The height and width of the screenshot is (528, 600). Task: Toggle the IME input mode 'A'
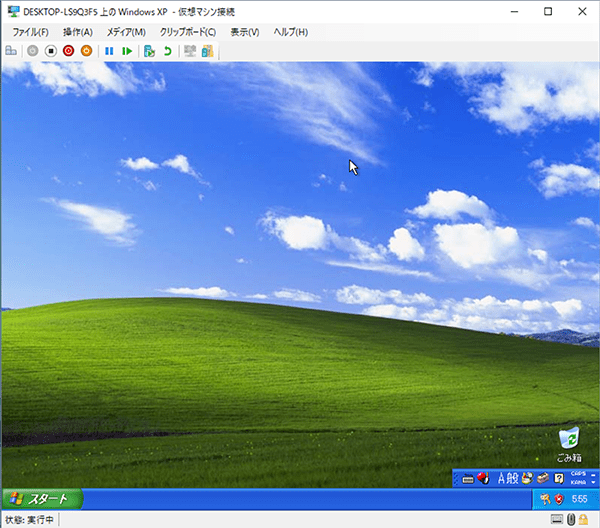coord(502,478)
